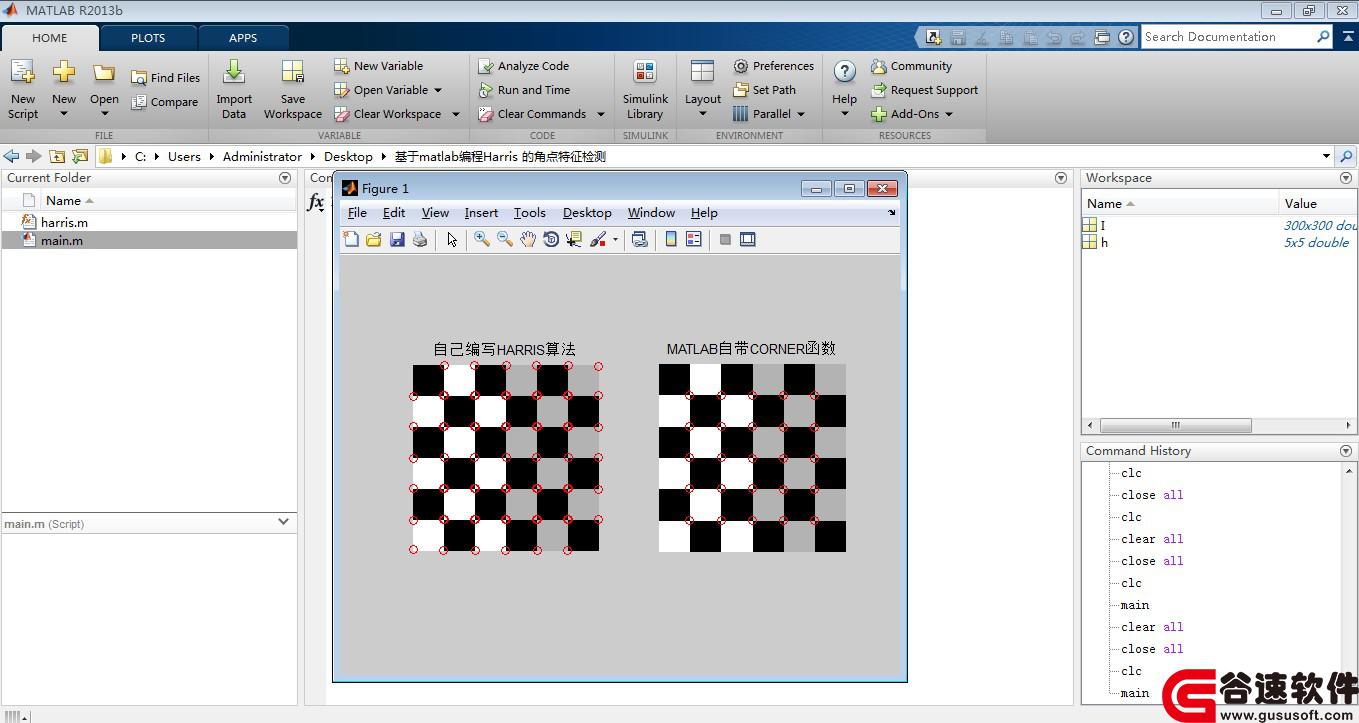The image size is (1359, 723).
Task: Select the Edit Plot arrow tool
Action: point(452,239)
